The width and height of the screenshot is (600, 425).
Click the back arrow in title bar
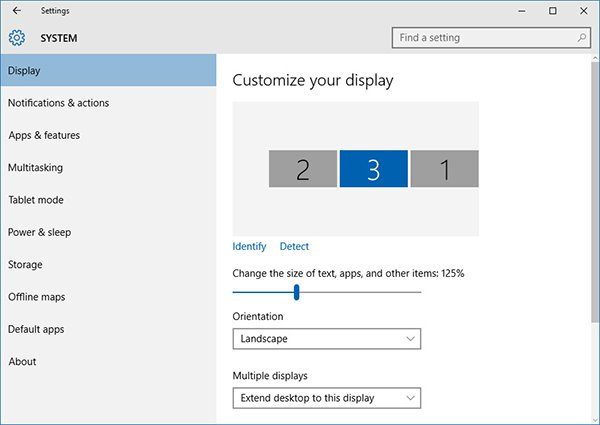coord(16,11)
